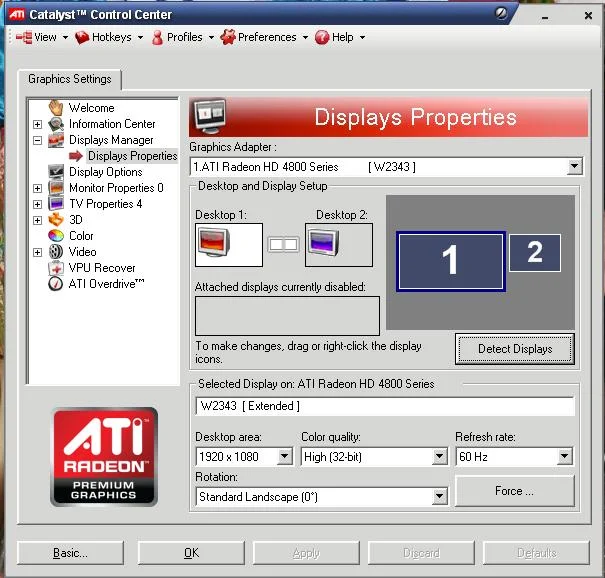605x578 pixels.
Task: Click the attached displays currently disabled box
Action: [287, 316]
